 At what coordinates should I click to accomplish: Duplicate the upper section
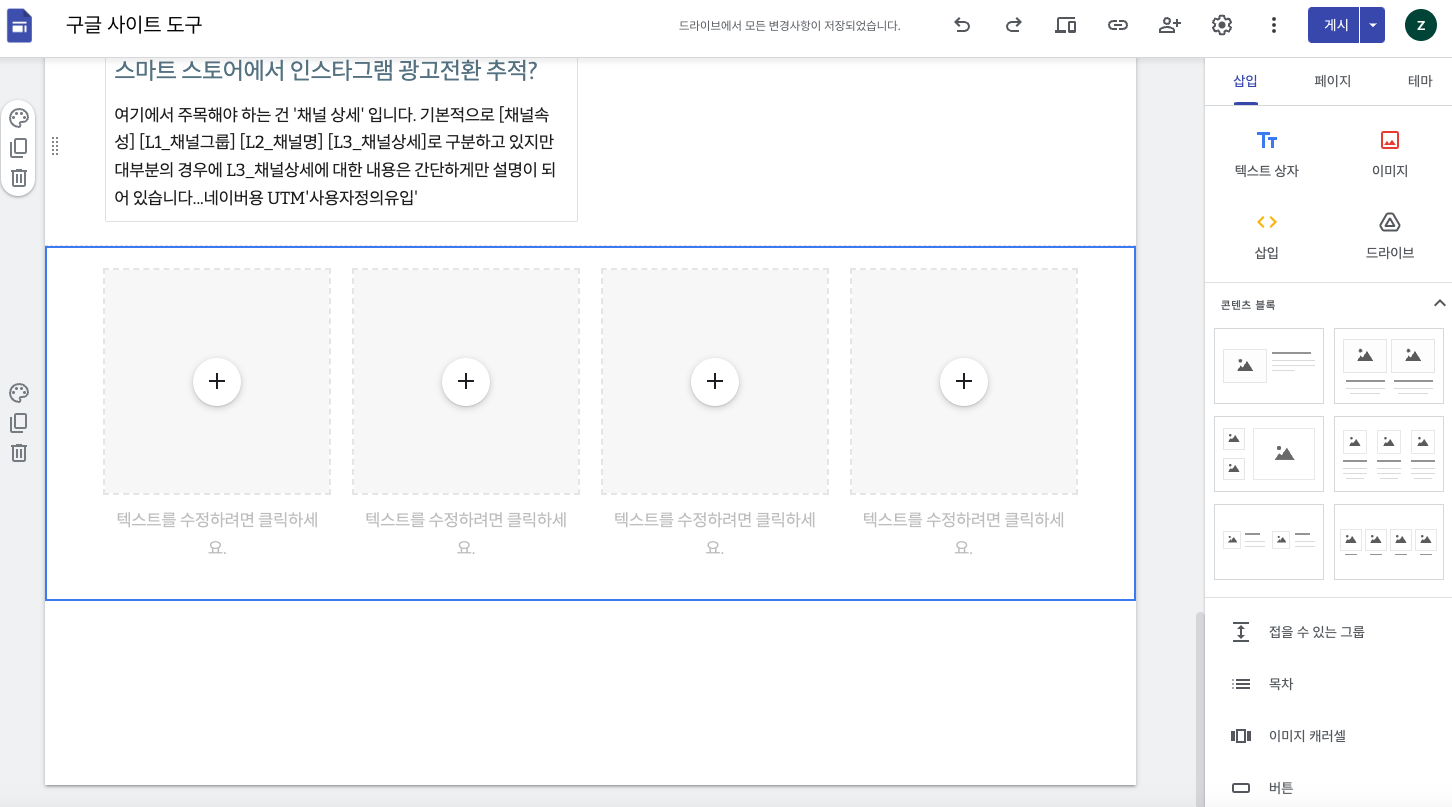[x=19, y=148]
